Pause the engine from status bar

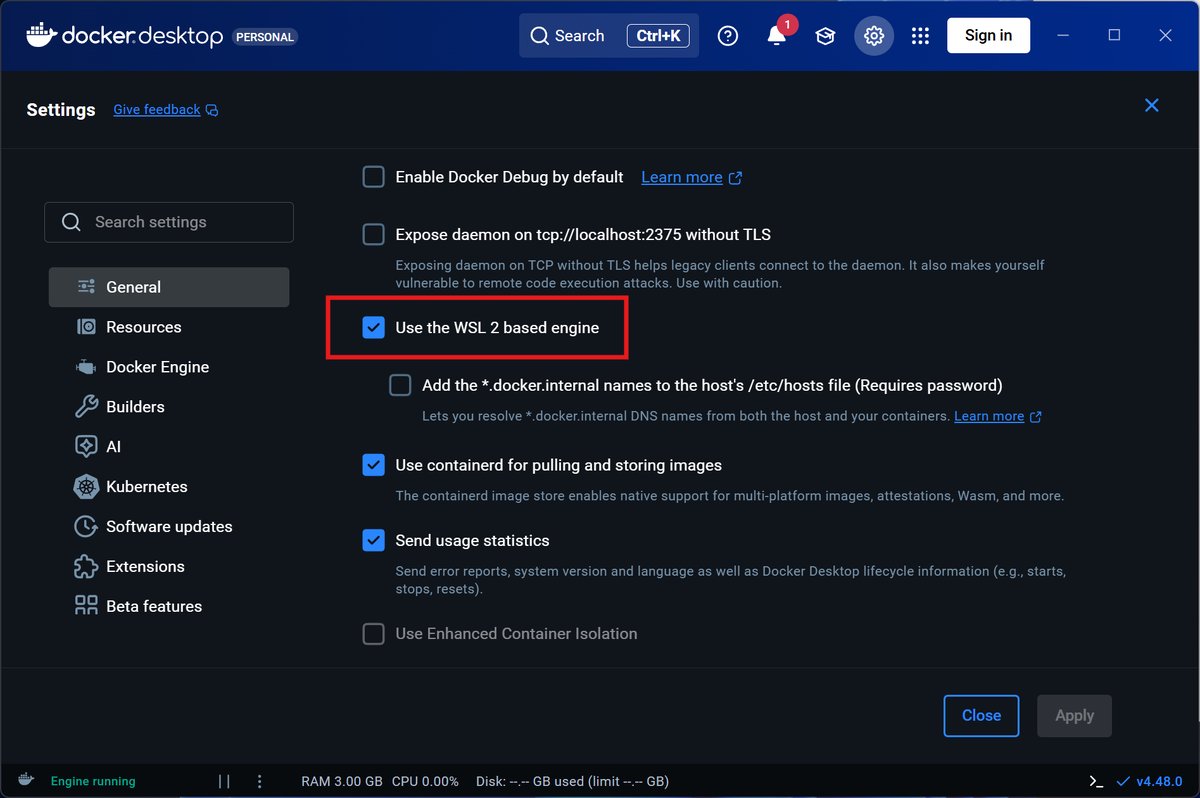pyautogui.click(x=224, y=781)
